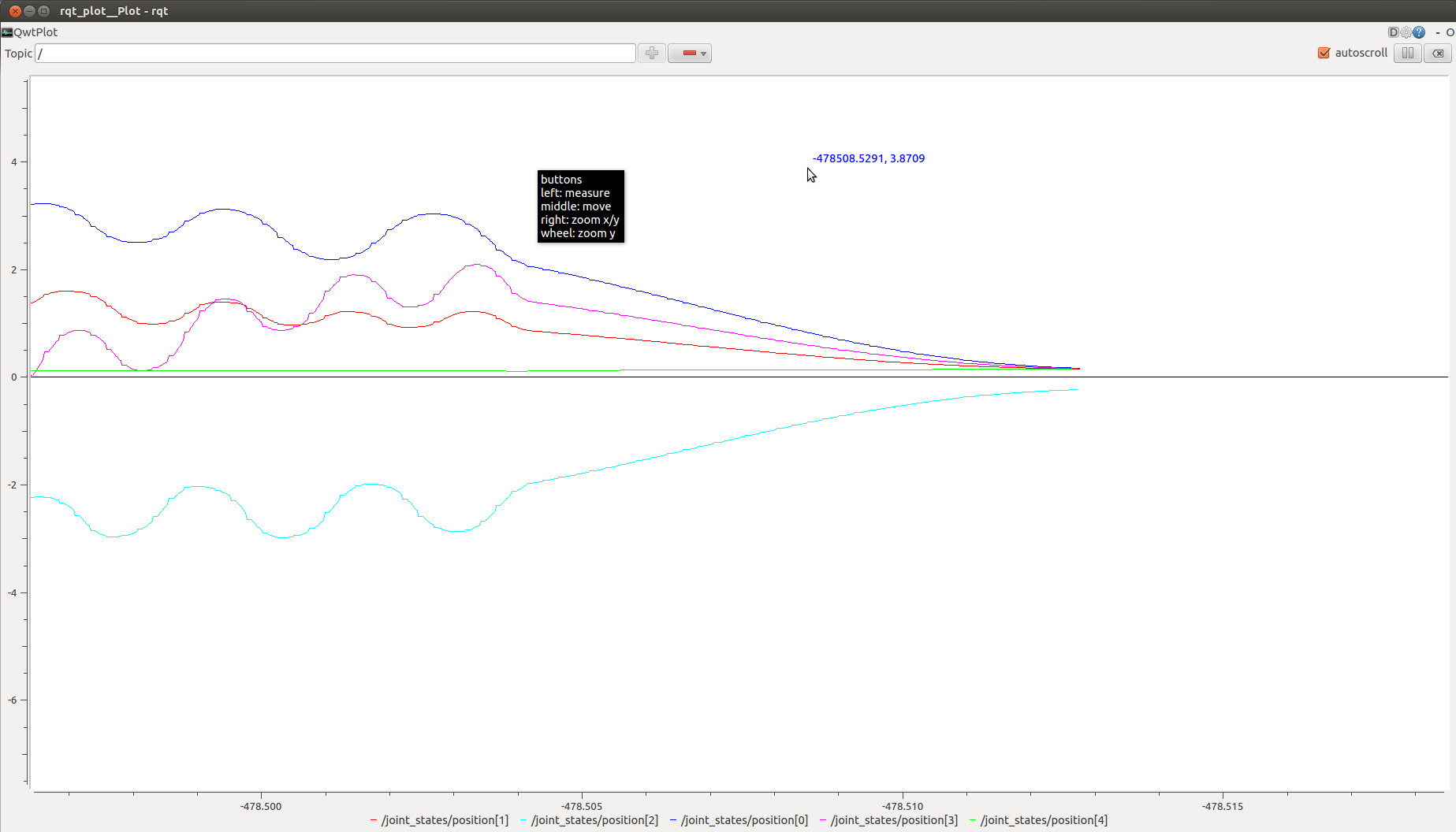
Task: Click the x-axis label -478.500
Action: [x=261, y=806]
